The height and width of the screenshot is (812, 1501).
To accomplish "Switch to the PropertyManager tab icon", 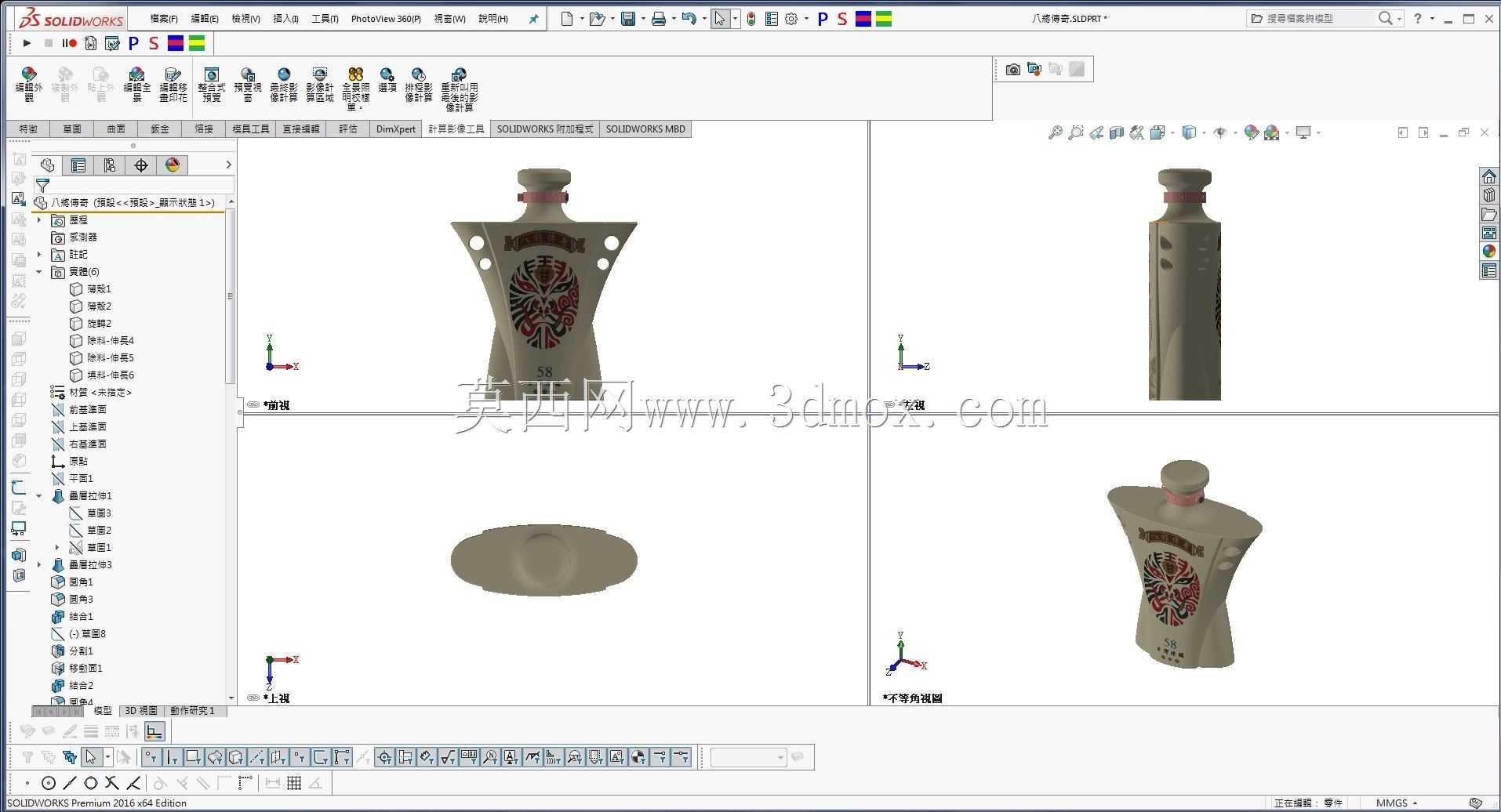I will (78, 165).
